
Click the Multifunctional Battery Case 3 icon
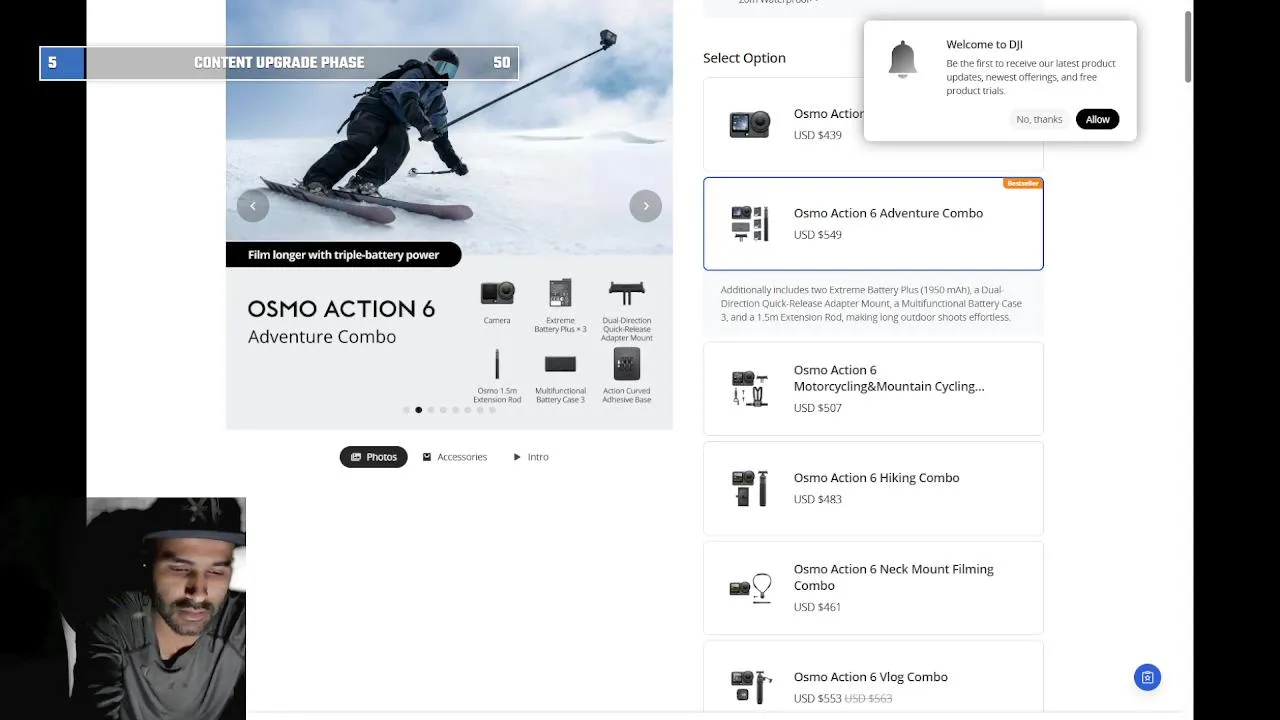560,365
